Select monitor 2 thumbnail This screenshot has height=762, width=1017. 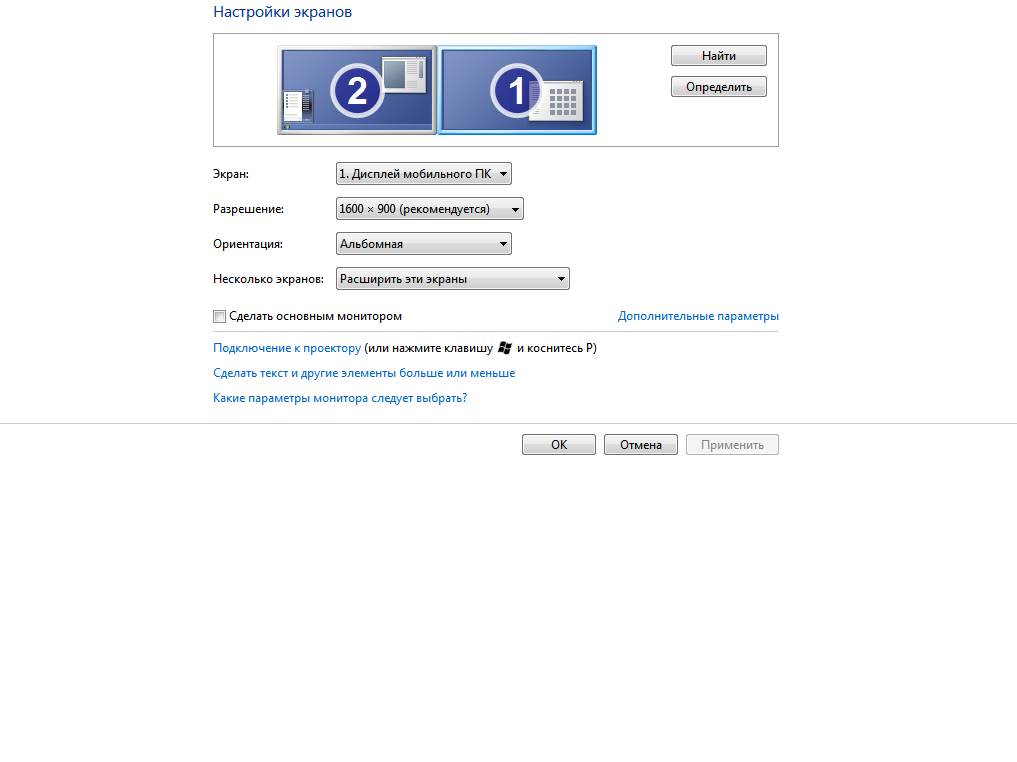click(357, 90)
